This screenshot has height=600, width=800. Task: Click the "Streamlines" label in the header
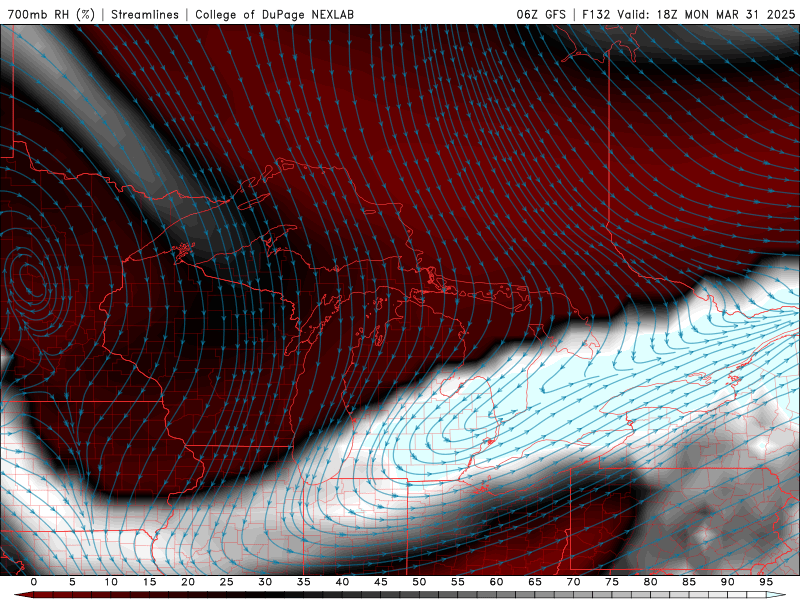pos(145,14)
